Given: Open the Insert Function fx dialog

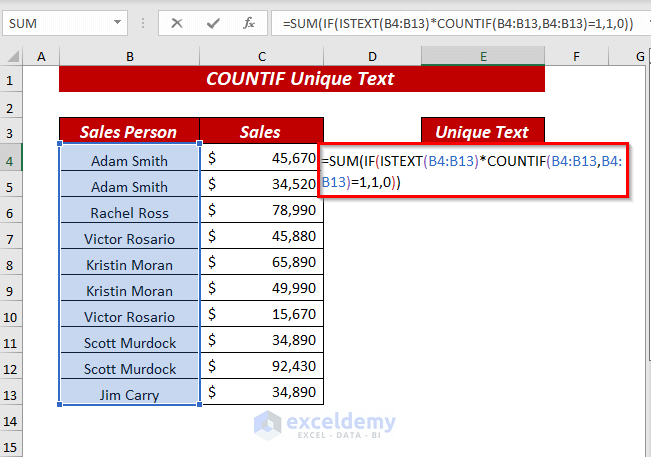Looking at the screenshot, I should (x=246, y=23).
